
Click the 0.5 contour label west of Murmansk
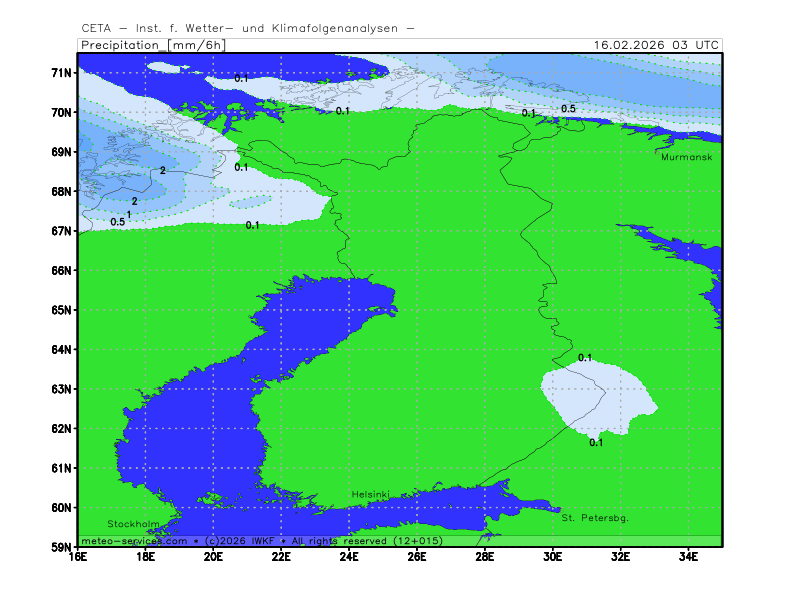click(568, 109)
